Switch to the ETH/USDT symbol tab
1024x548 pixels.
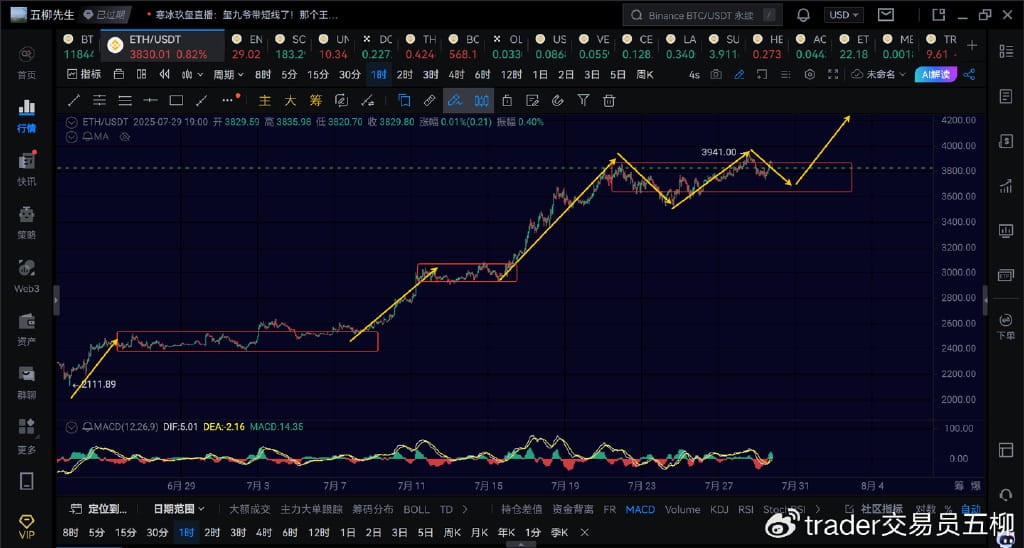162,46
